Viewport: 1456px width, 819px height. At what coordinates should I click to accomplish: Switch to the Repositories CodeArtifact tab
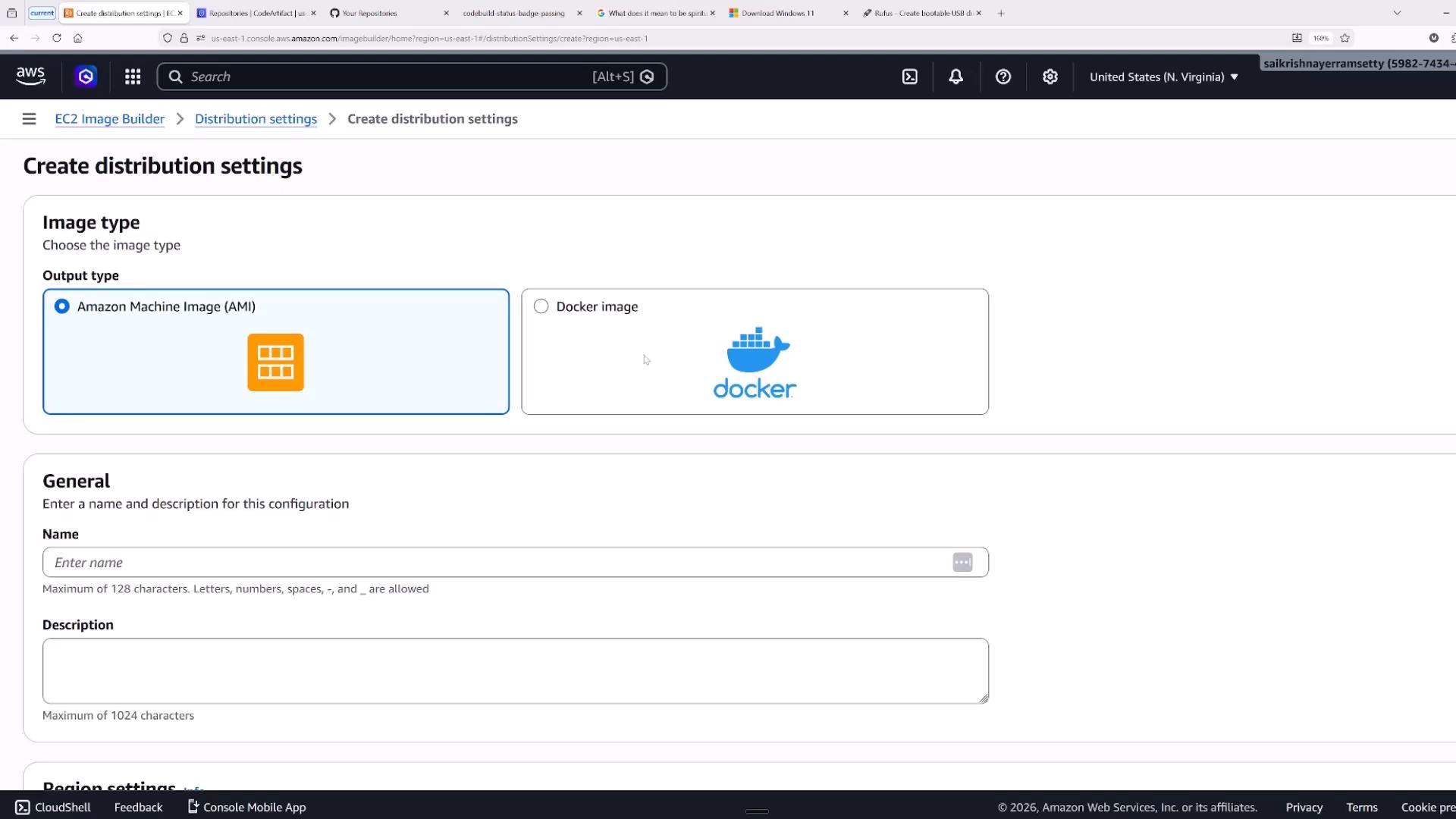pos(256,13)
